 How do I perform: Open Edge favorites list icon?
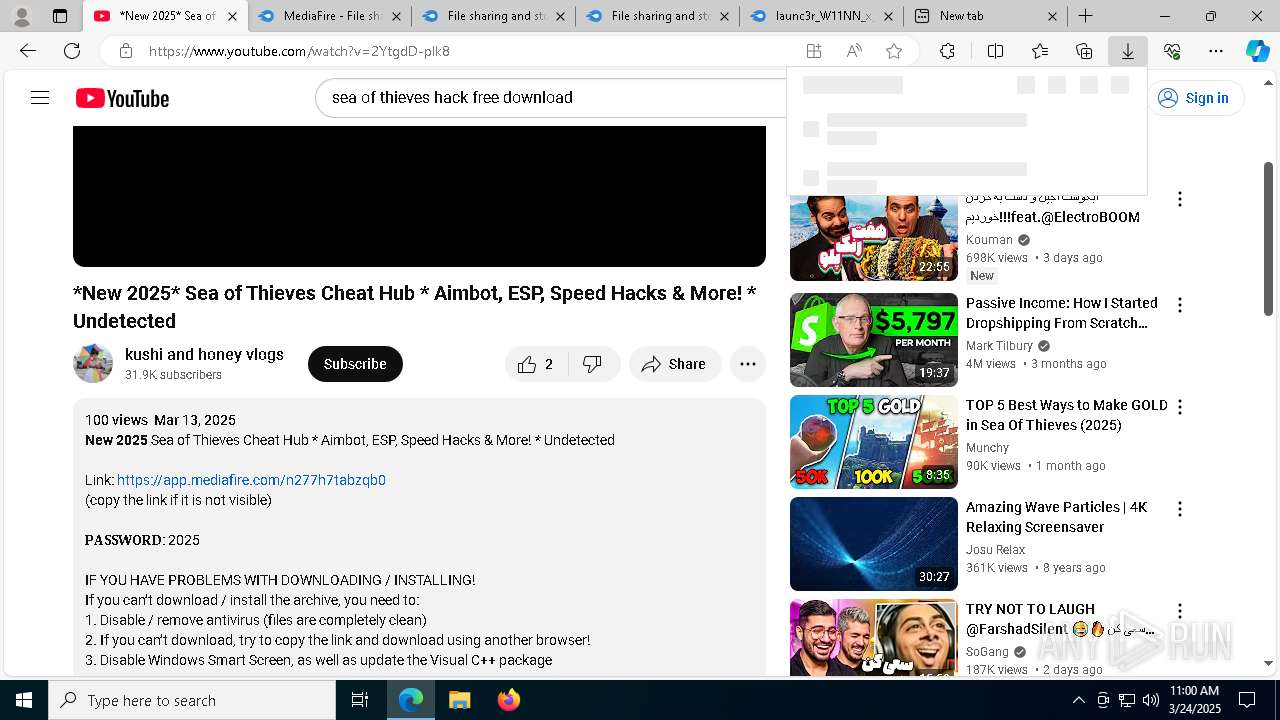1040,51
